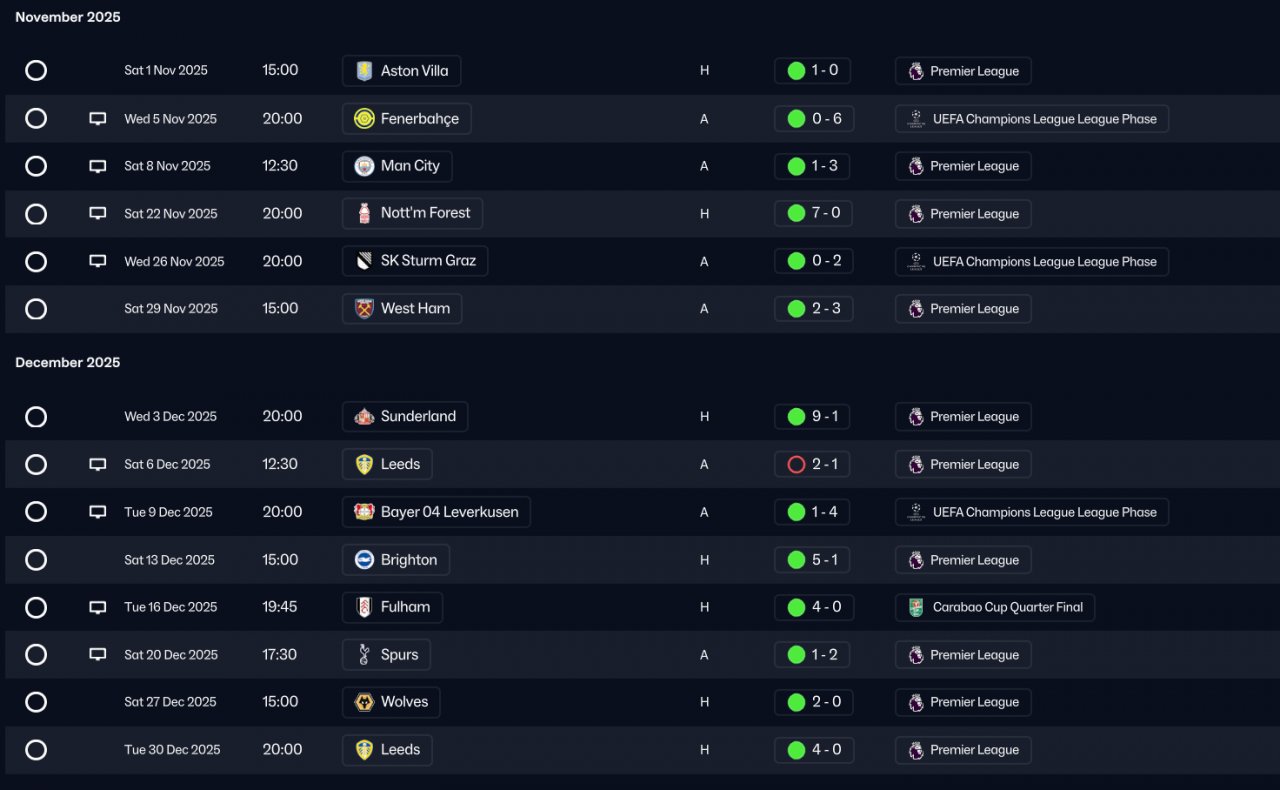Click the Champions League logo on Sturm Graz row
The image size is (1280, 790).
point(916,261)
